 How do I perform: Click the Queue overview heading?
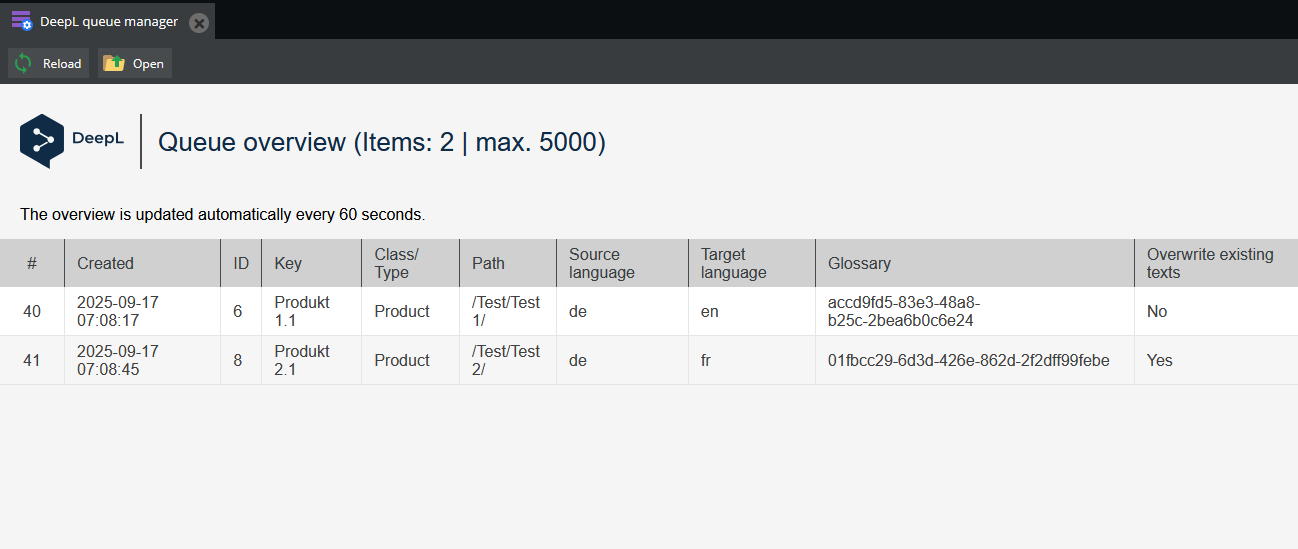click(x=382, y=142)
